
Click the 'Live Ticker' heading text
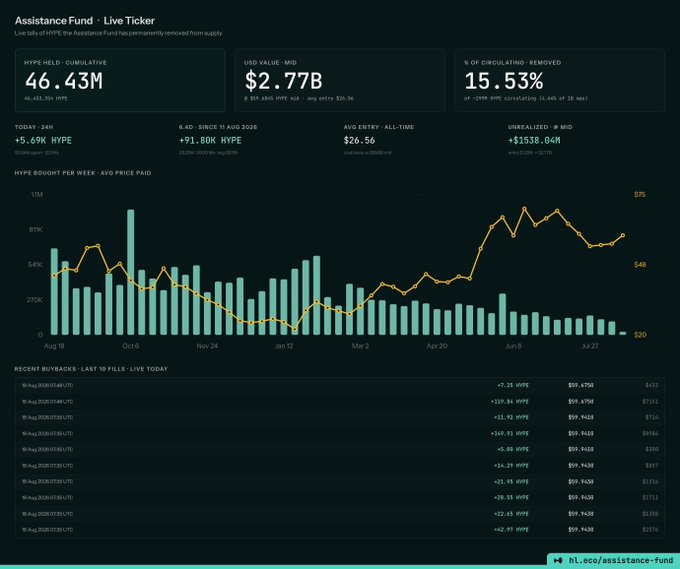pyautogui.click(x=129, y=21)
